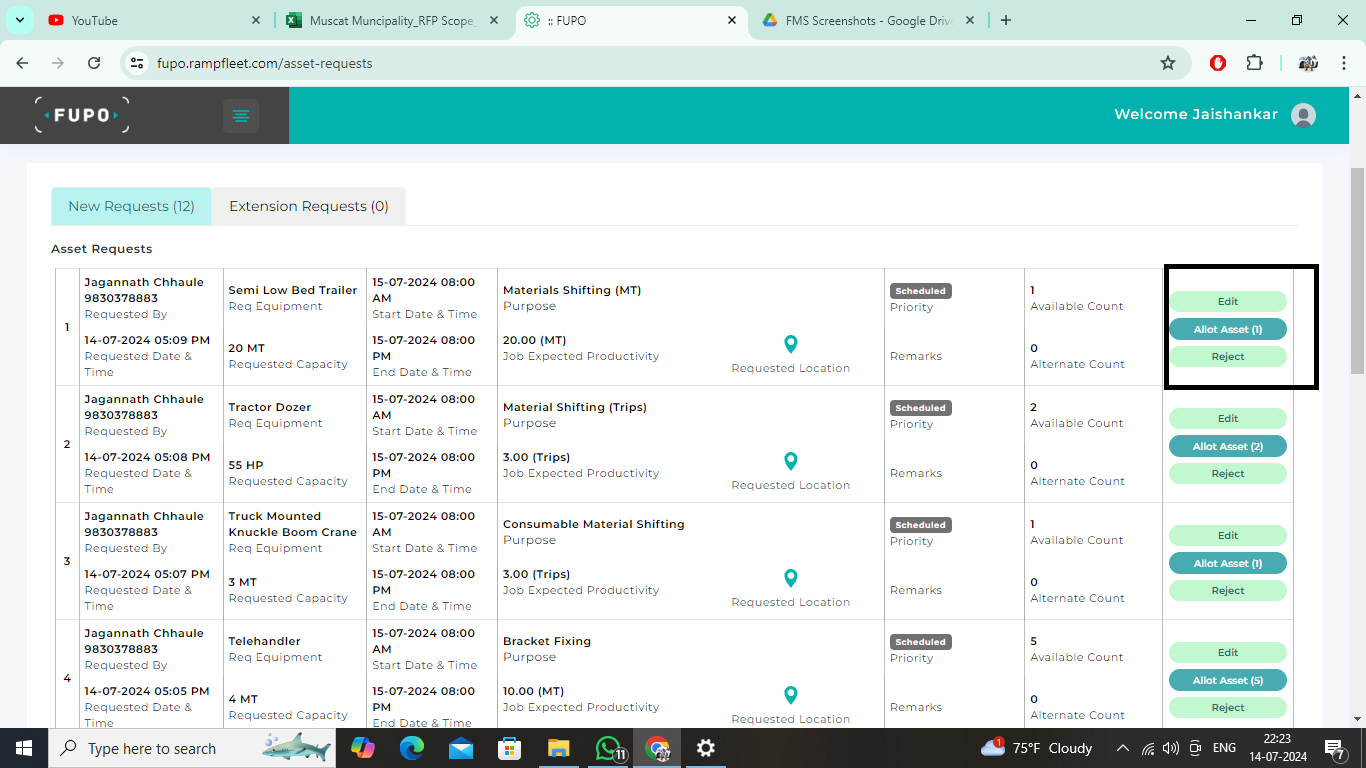Reject the Semi Low Bed Trailer request
Screen dimensions: 1366x768
pos(1227,356)
